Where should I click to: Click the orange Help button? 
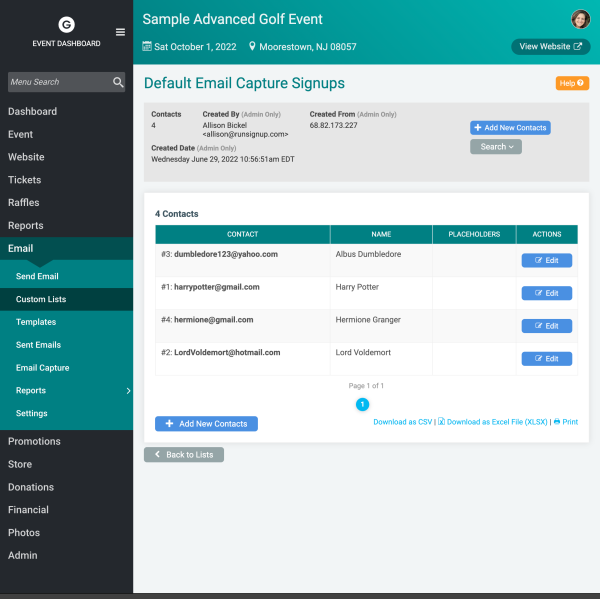point(572,83)
